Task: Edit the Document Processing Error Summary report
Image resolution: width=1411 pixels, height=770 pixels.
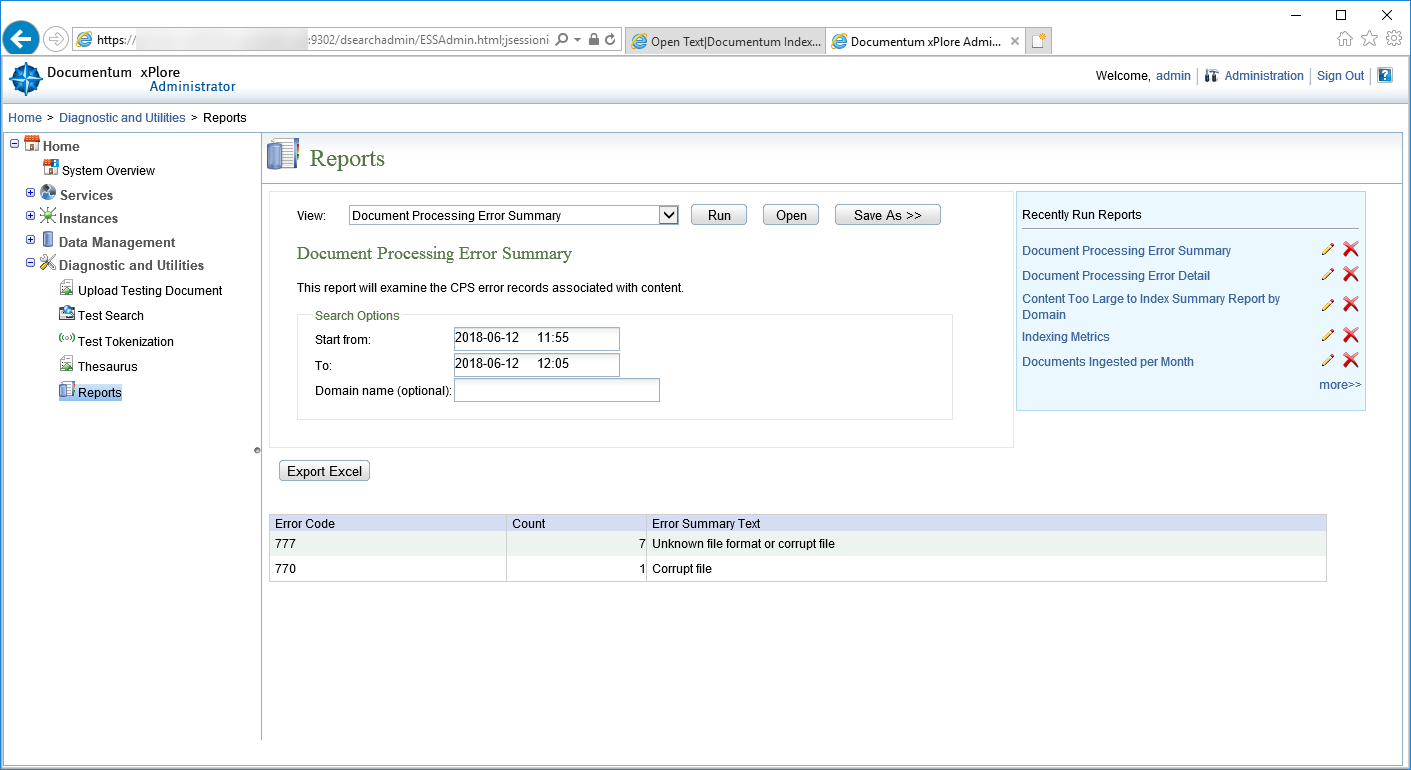Action: 1328,249
